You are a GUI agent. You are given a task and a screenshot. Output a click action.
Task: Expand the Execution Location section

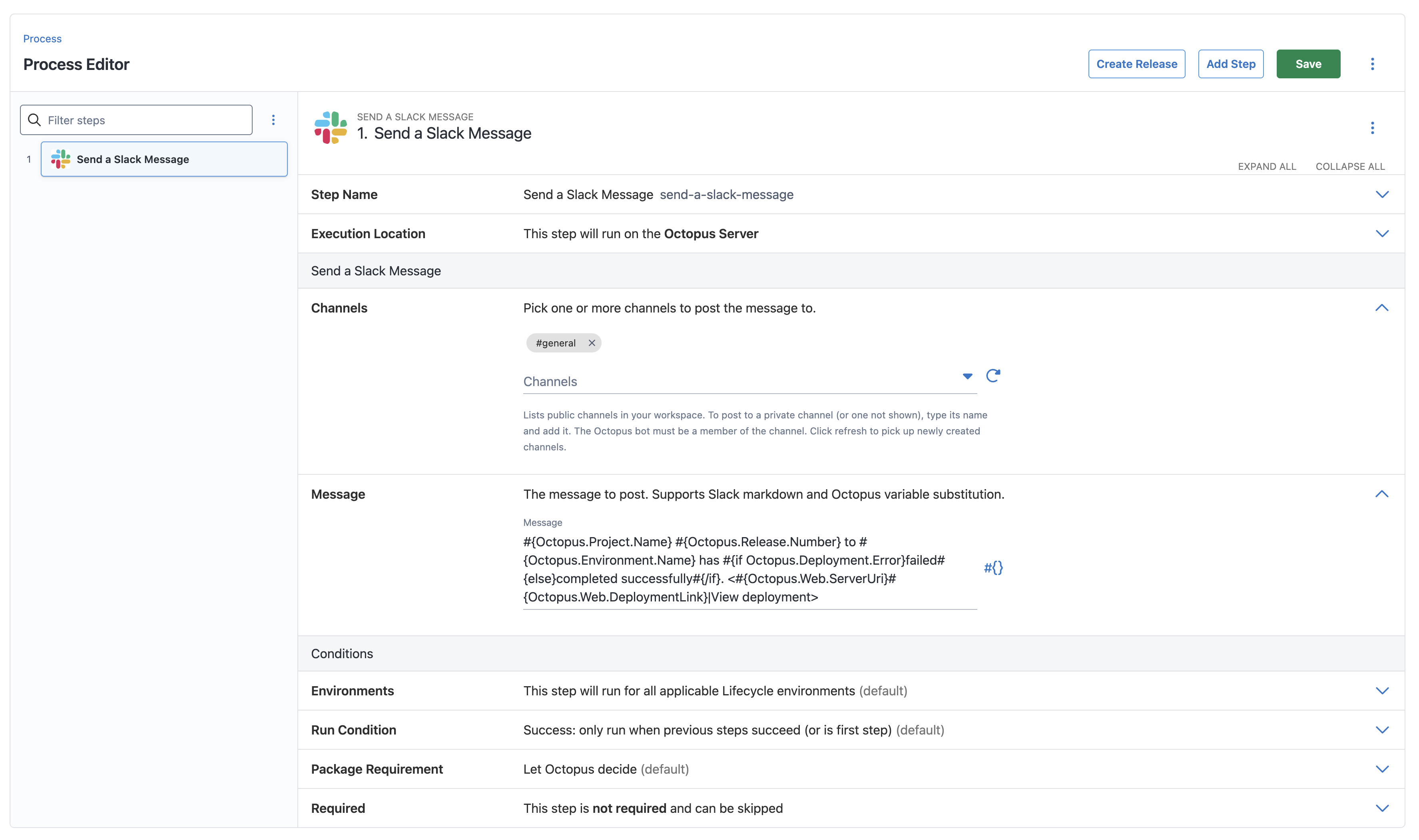pyautogui.click(x=1382, y=234)
